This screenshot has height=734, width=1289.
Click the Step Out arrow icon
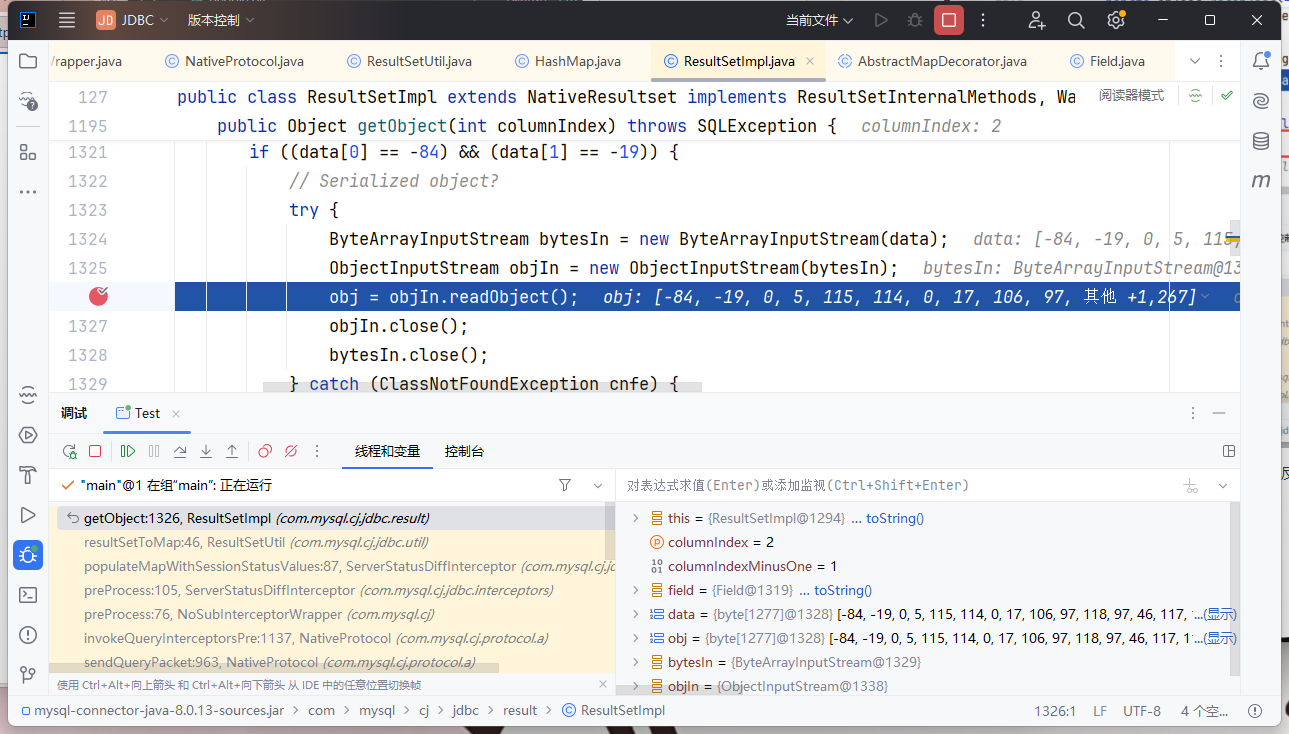(x=232, y=452)
